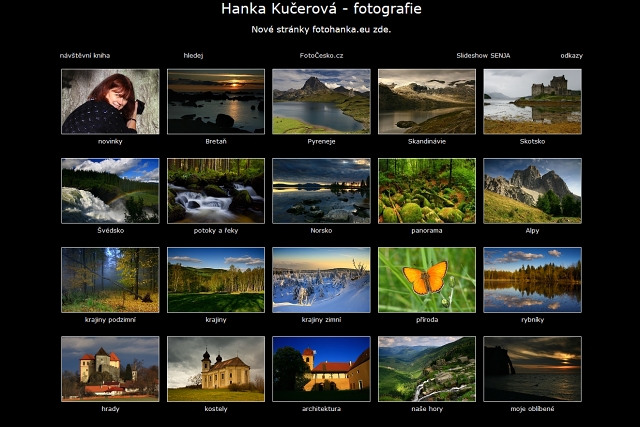640x427 pixels.
Task: Click the potoky a řeky caption
Action: (216, 230)
